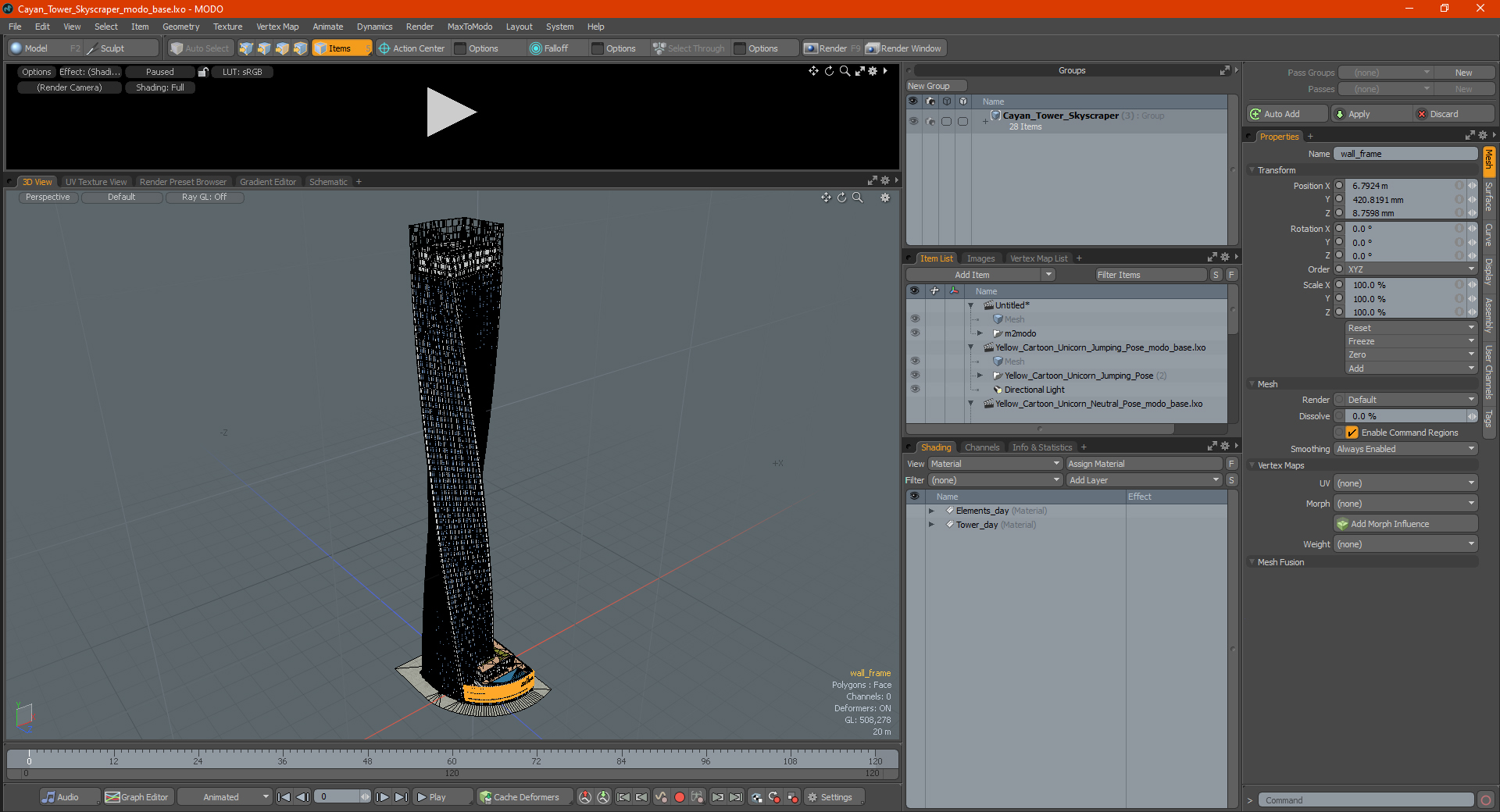Viewport: 1500px width, 812px height.
Task: Open Smoothing Always Enabled dropdown
Action: click(1405, 449)
